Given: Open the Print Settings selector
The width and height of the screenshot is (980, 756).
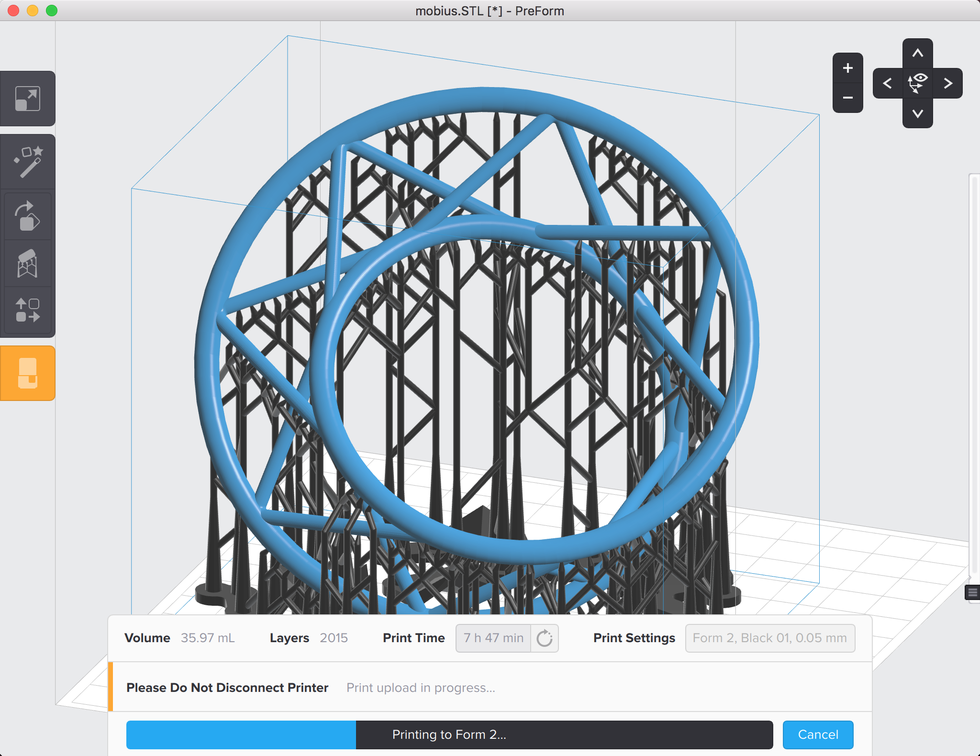Looking at the screenshot, I should (x=770, y=638).
